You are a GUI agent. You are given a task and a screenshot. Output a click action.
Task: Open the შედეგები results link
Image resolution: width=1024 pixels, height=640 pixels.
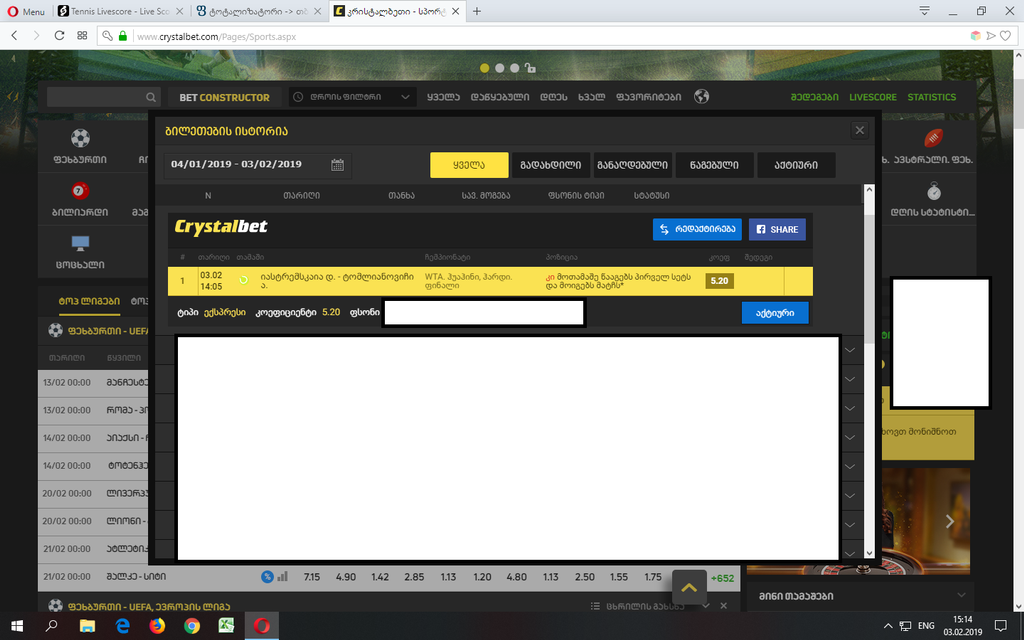pos(814,97)
